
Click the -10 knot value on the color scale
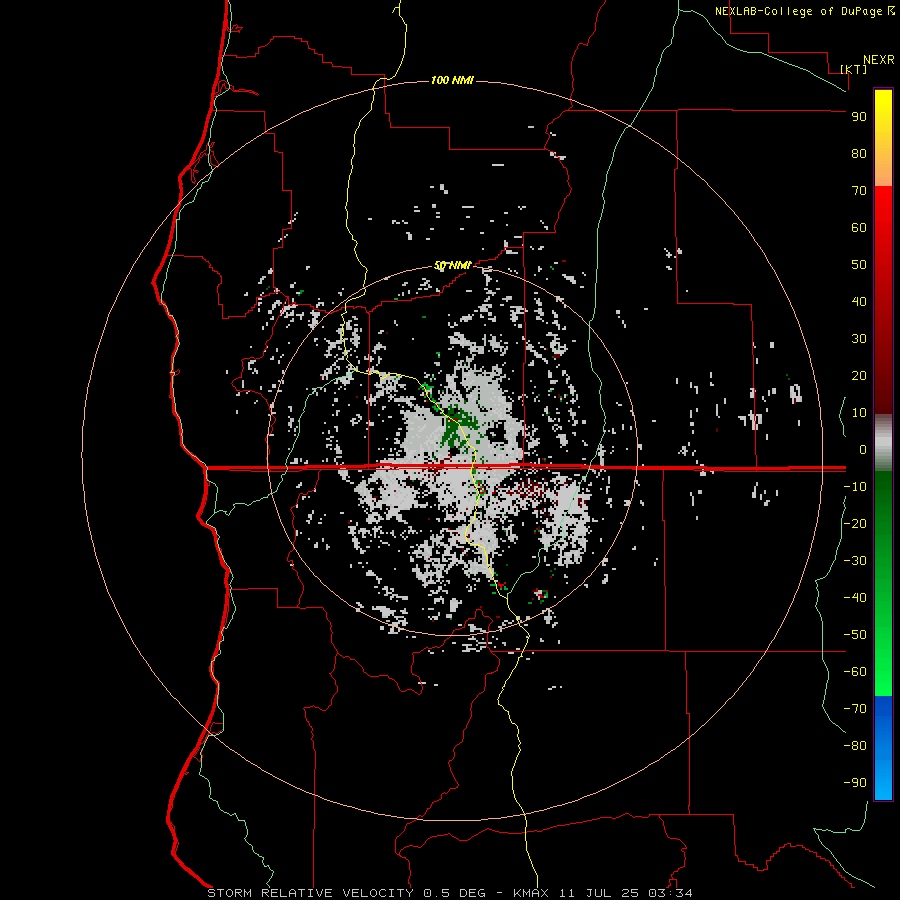click(855, 487)
